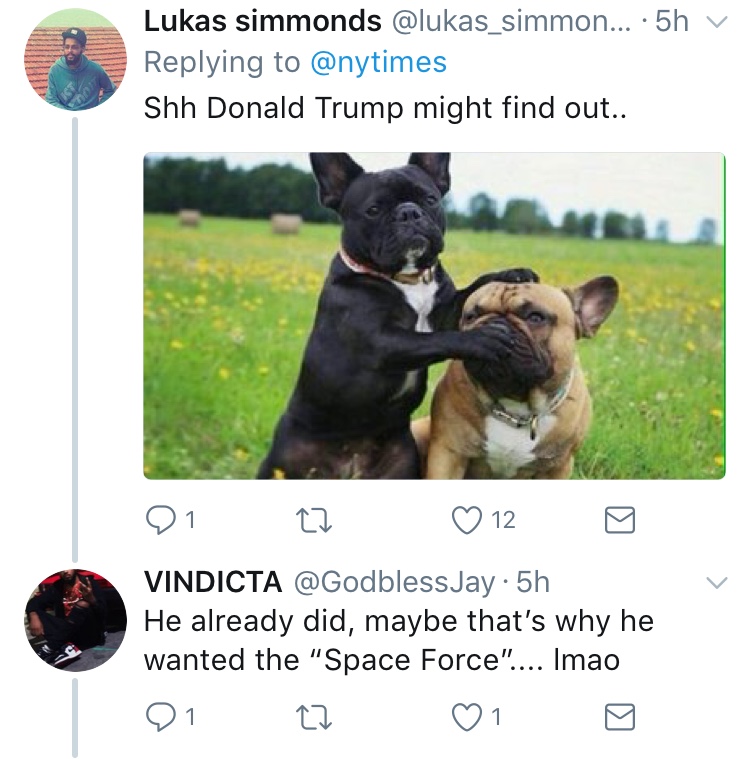Send VINDICTA's tweet via message envelope icon
750x759 pixels.
coord(621,716)
